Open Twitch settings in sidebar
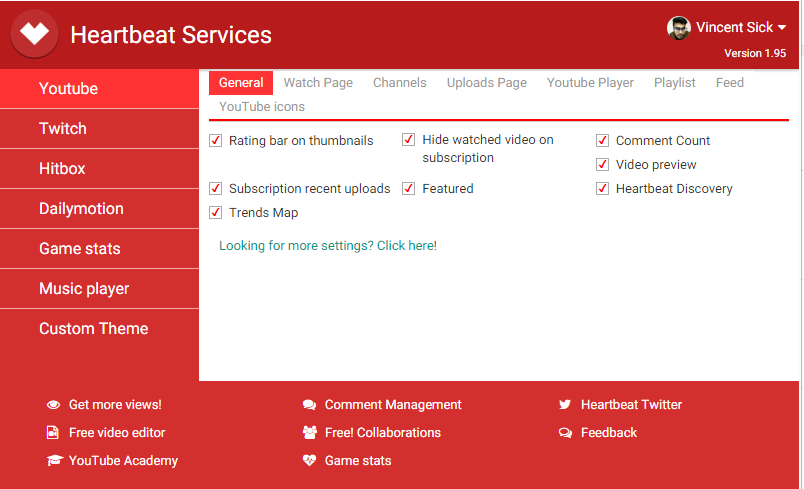The image size is (804, 489). coord(99,129)
